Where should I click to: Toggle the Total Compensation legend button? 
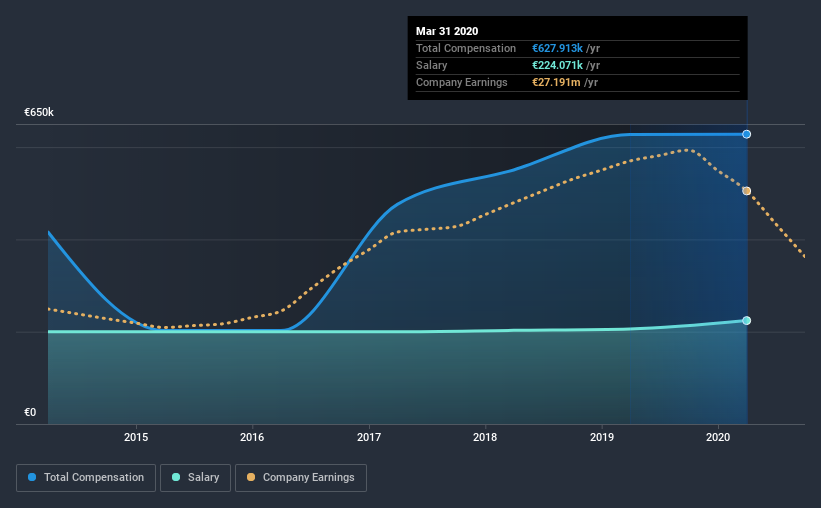(x=86, y=478)
